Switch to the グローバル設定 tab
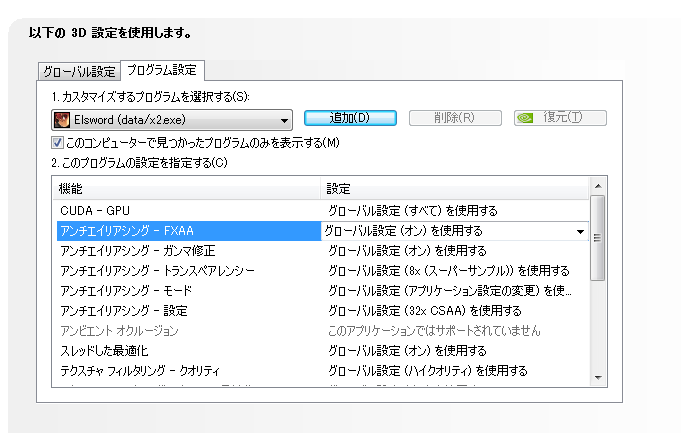This screenshot has height=433, width=681. [79, 71]
